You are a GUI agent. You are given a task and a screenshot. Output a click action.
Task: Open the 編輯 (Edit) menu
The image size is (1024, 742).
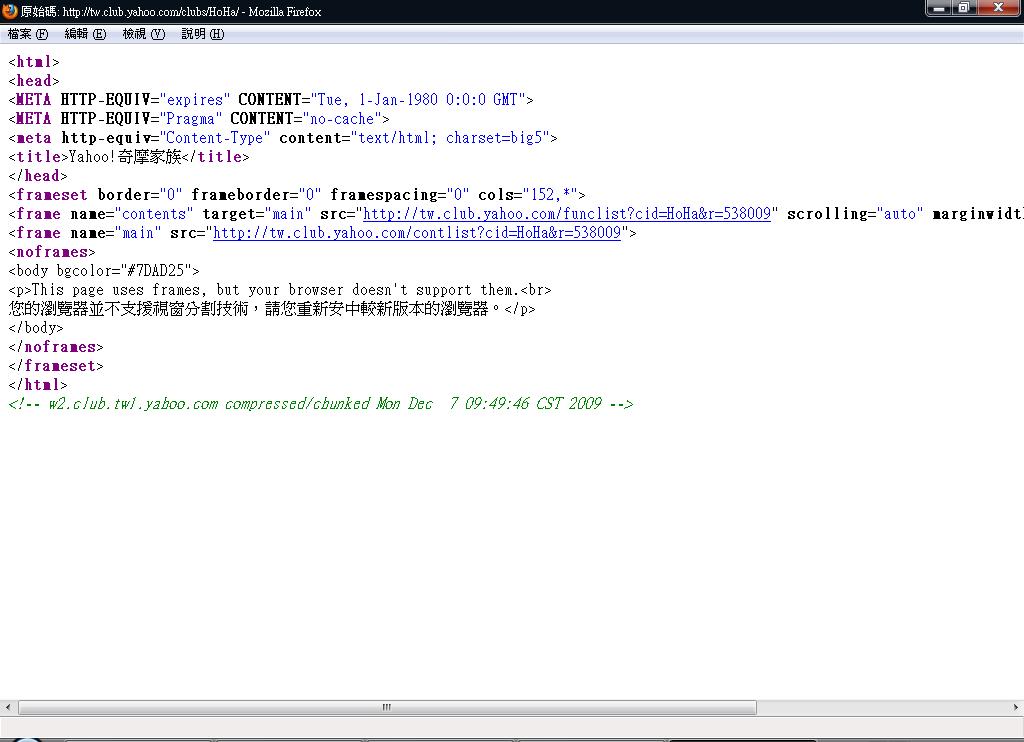[x=85, y=34]
